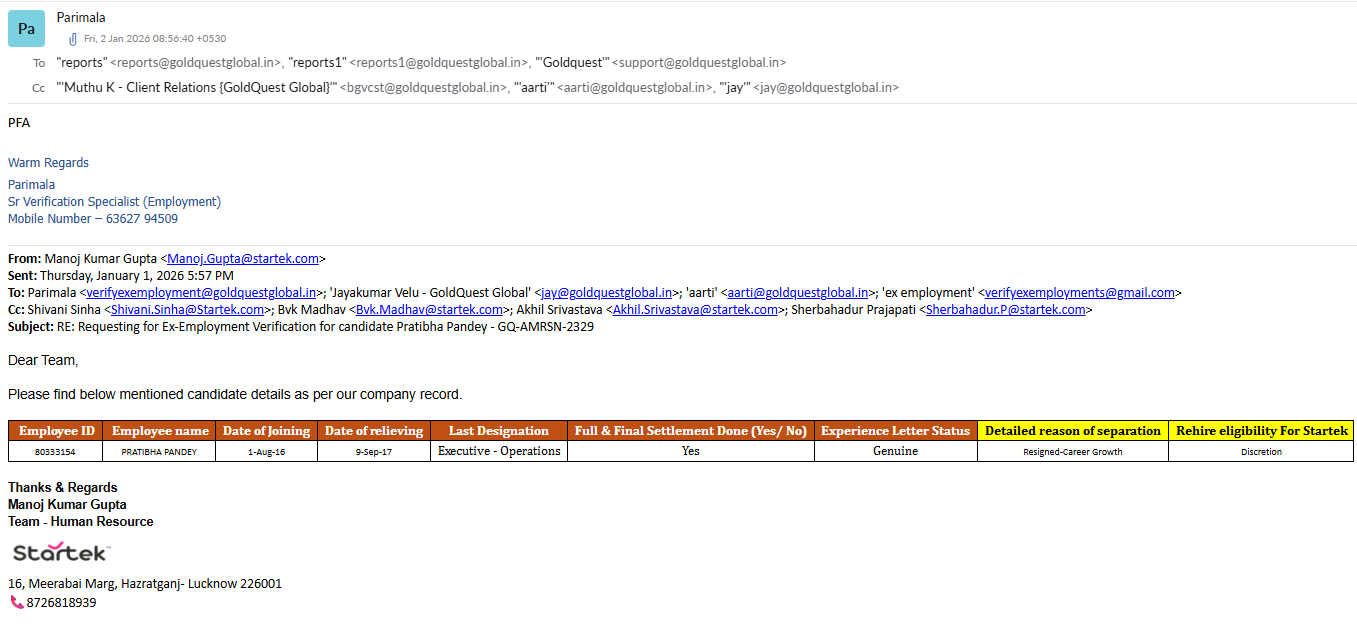
Task: Click reports@goldquestglobal.in recipient address
Action: 195,62
